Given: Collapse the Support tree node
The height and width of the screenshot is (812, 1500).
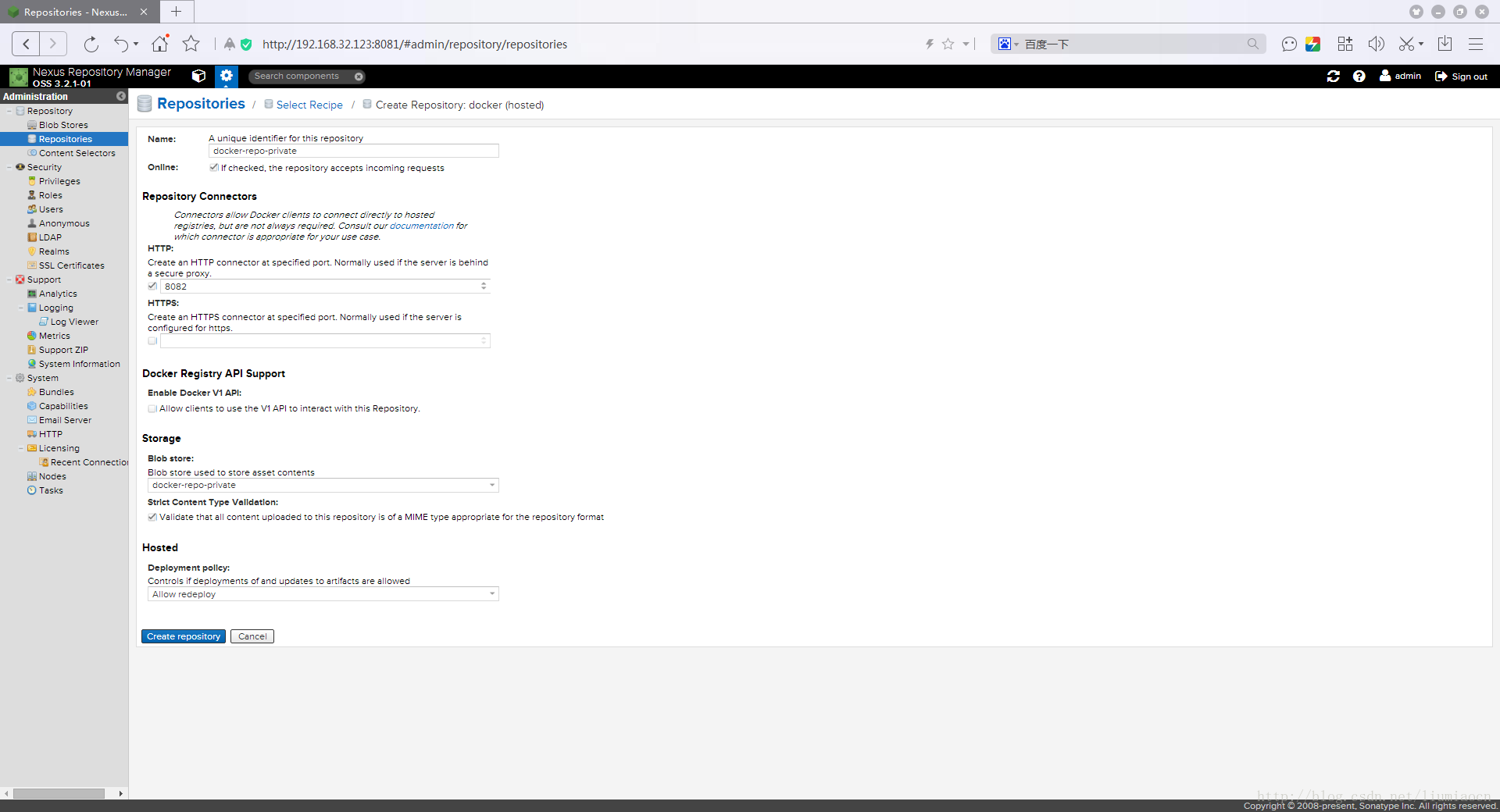Looking at the screenshot, I should 9,280.
